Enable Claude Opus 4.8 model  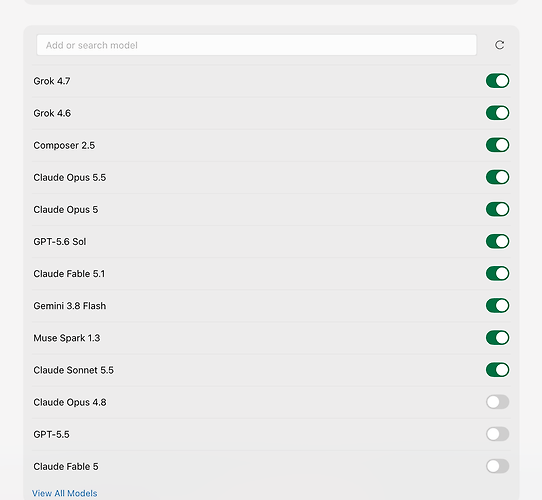[x=497, y=402]
